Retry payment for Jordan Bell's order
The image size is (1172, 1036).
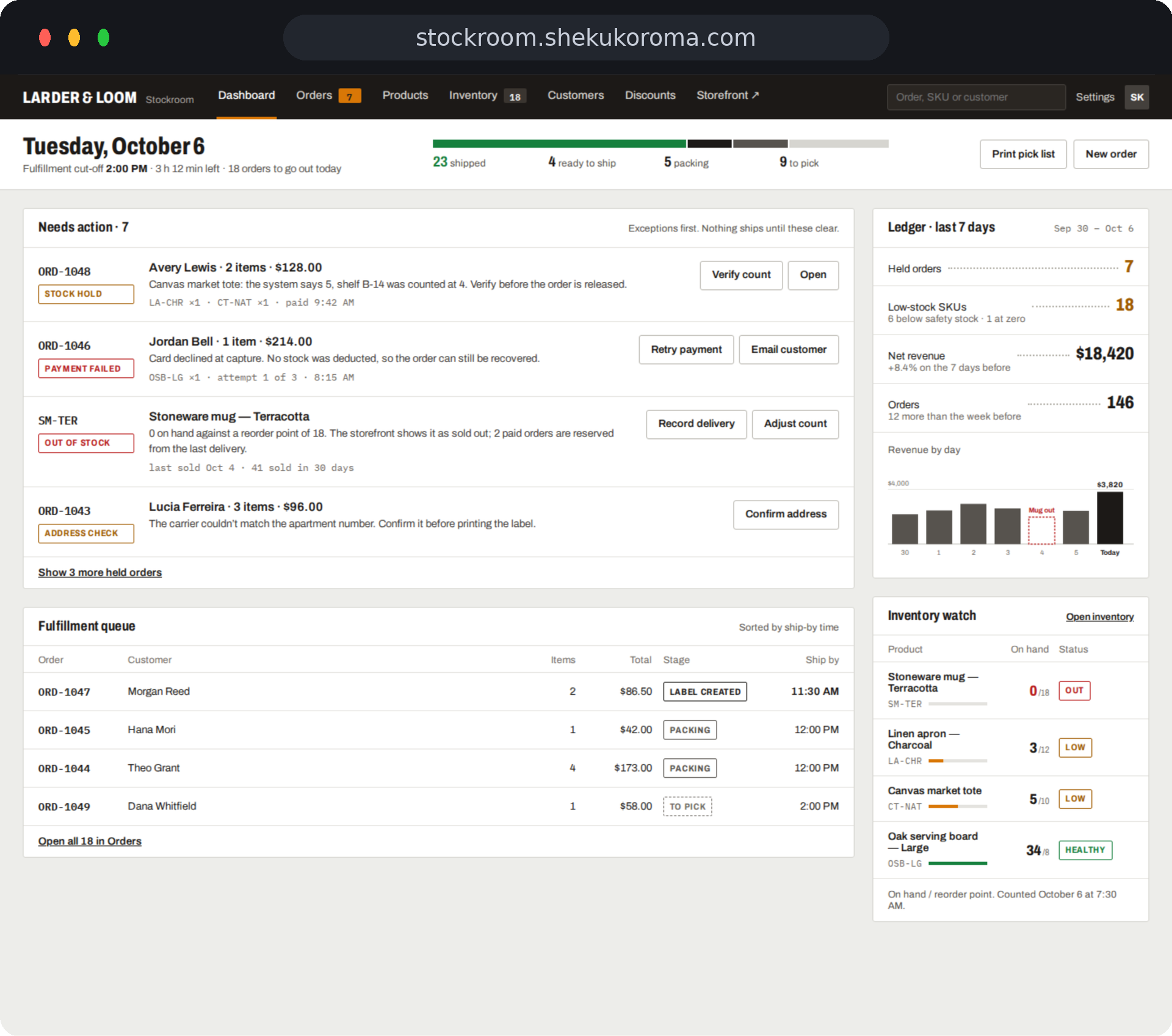pos(686,349)
